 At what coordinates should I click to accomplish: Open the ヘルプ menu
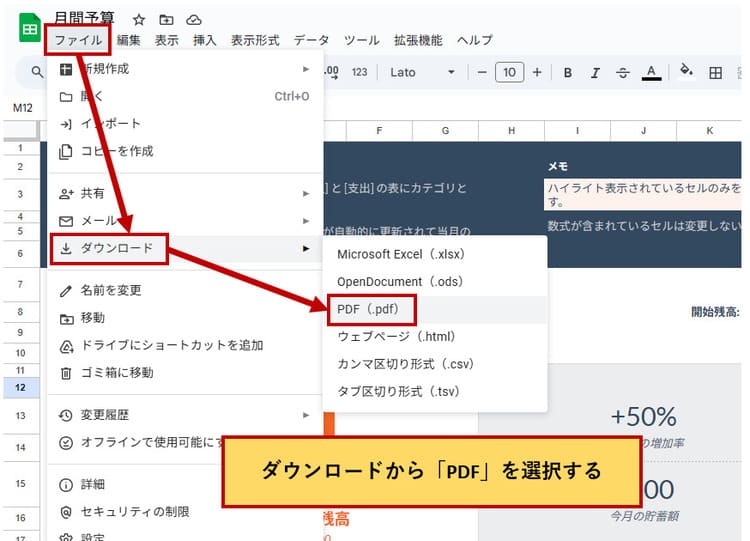474,40
